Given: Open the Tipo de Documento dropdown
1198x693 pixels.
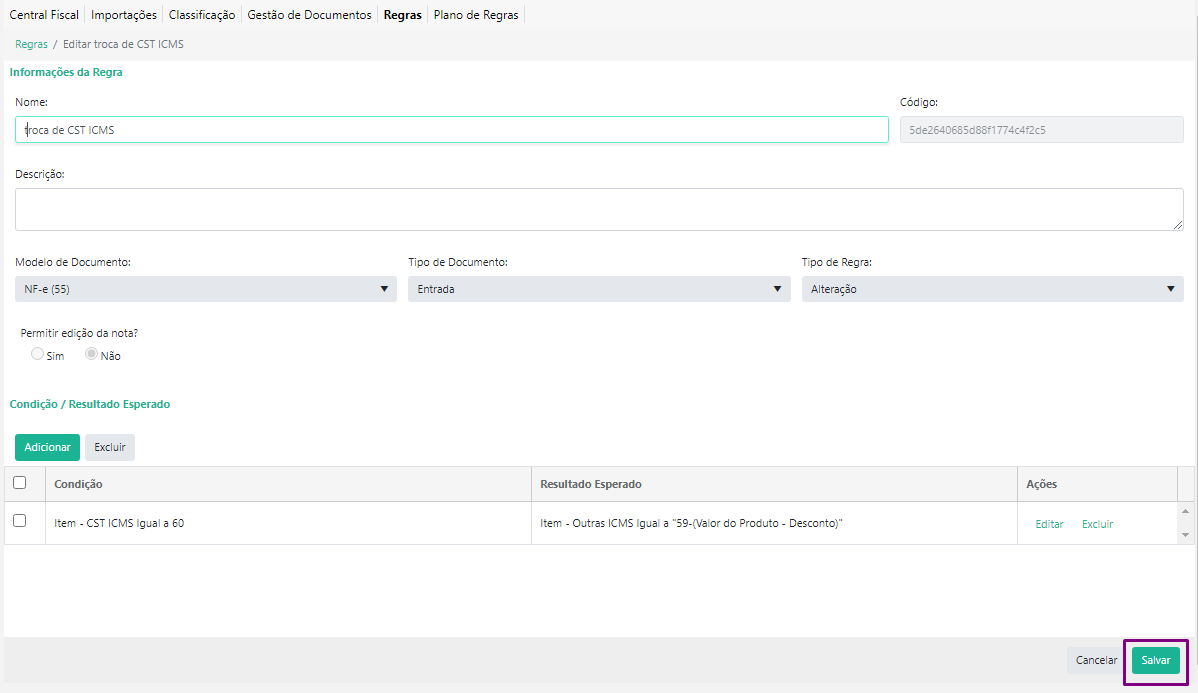Looking at the screenshot, I should tap(598, 289).
